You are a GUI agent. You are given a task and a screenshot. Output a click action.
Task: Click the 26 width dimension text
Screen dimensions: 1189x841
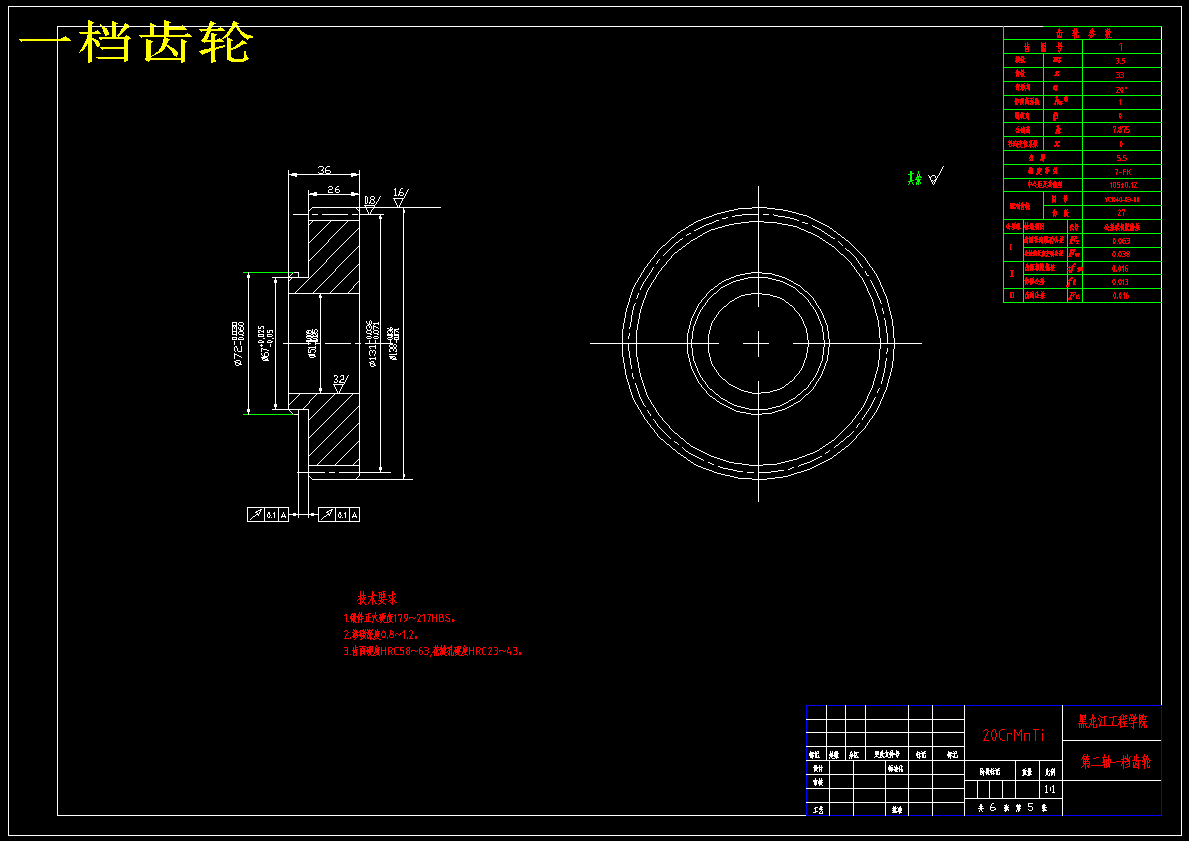tap(333, 190)
